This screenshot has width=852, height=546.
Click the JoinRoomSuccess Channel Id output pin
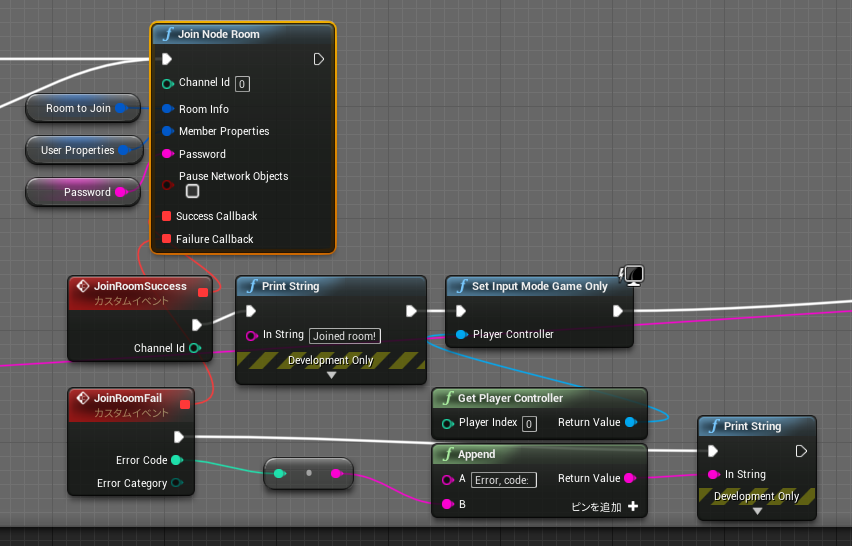tap(195, 348)
